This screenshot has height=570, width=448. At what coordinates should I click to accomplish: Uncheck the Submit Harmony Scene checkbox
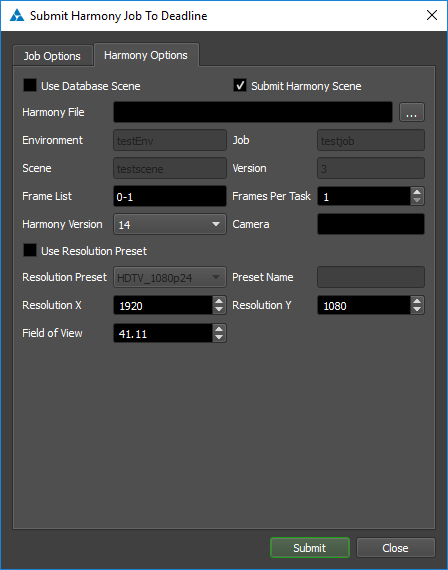point(240,85)
